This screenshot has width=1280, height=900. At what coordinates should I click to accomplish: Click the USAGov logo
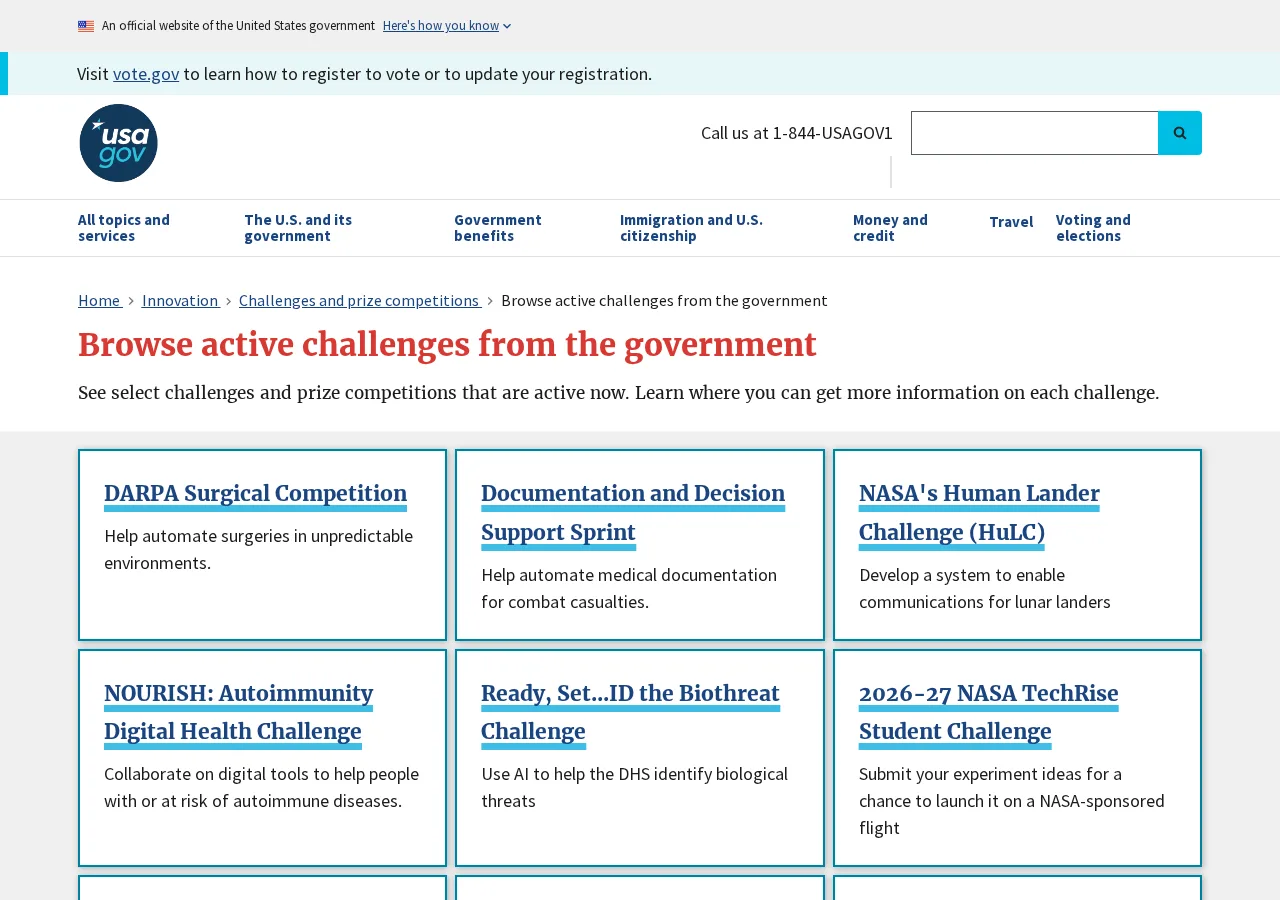click(x=118, y=143)
